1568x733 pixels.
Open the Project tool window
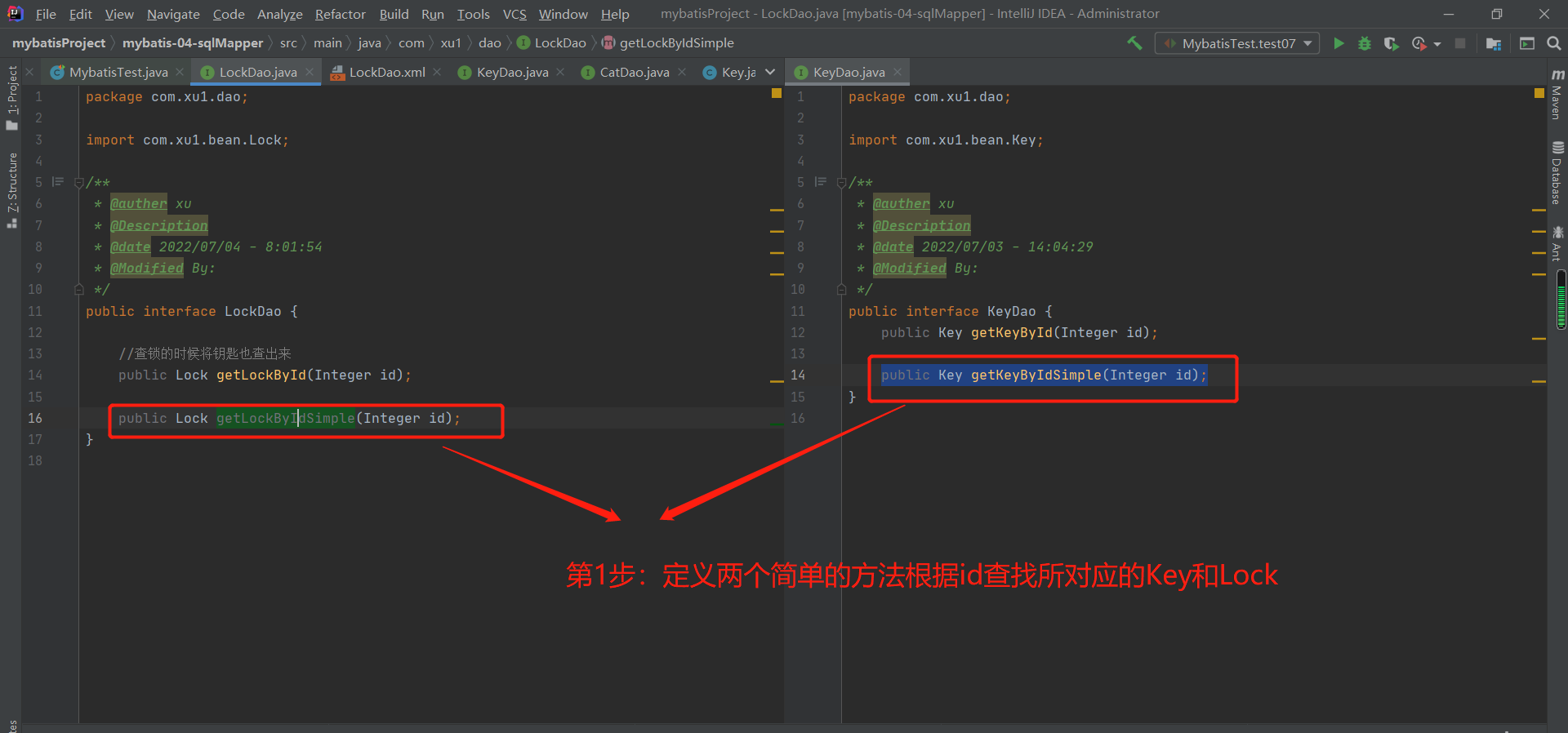coord(11,98)
